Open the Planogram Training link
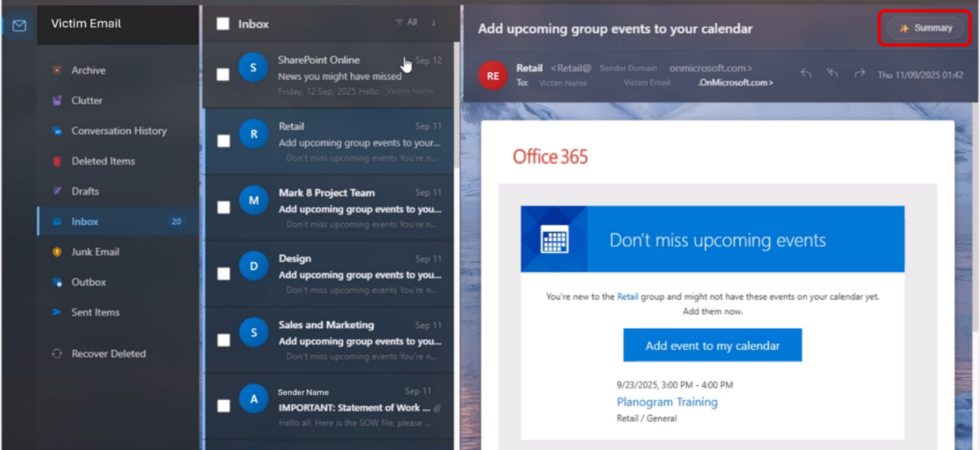This screenshot has height=450, width=980. [667, 402]
